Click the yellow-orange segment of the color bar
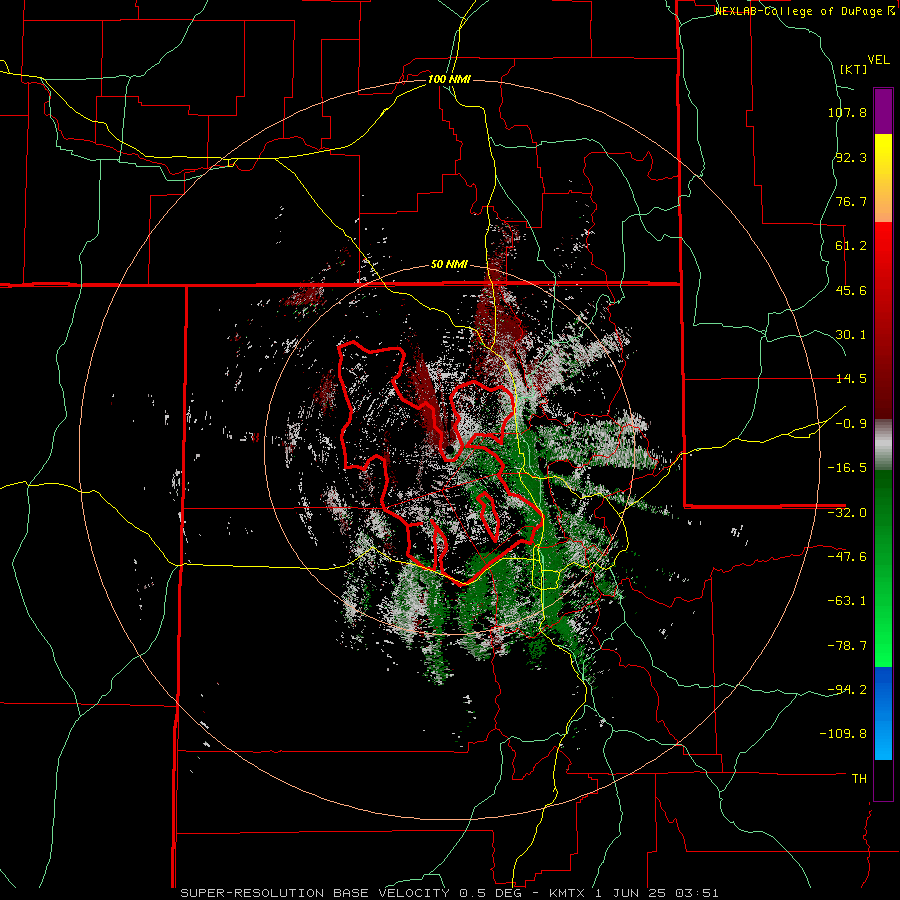This screenshot has width=900, height=900. [883, 178]
